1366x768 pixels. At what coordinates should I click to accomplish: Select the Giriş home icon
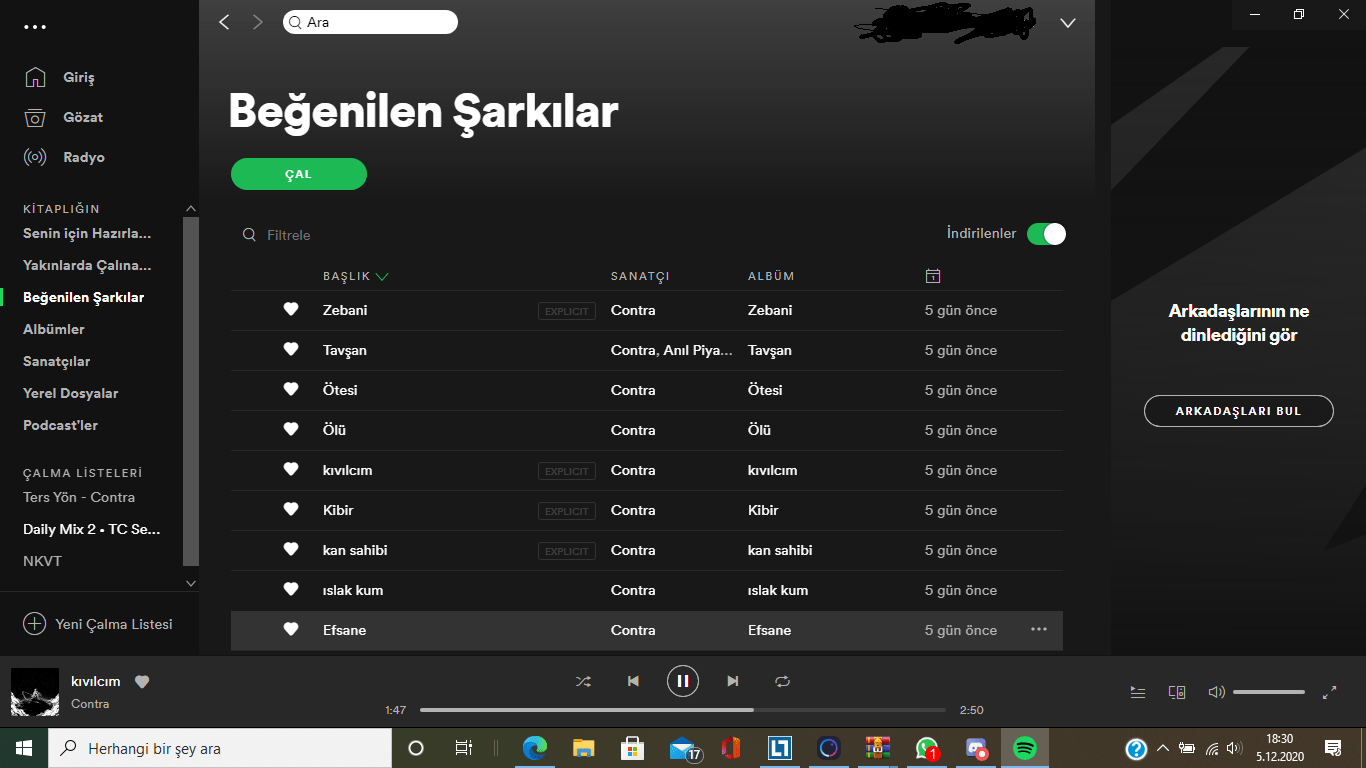coord(36,77)
